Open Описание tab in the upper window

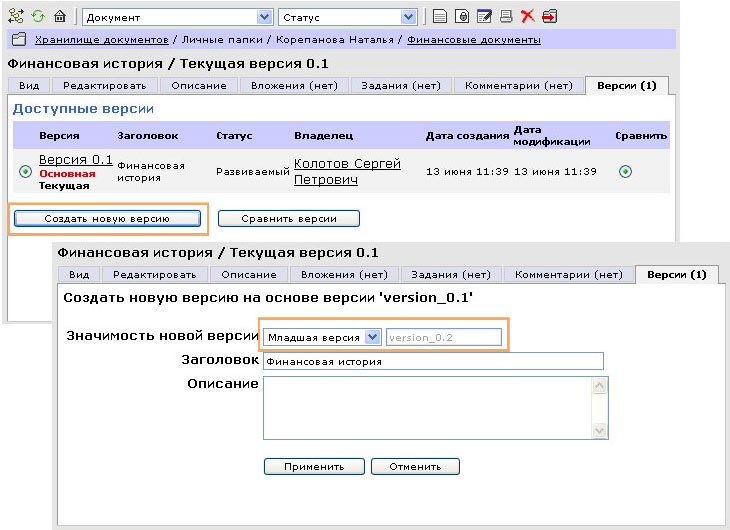[199, 86]
